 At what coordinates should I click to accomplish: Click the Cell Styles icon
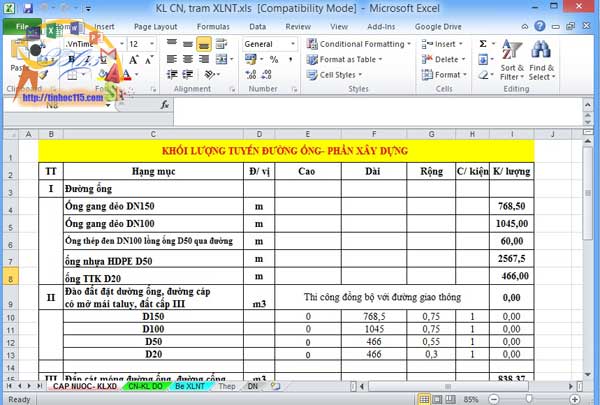(312, 74)
